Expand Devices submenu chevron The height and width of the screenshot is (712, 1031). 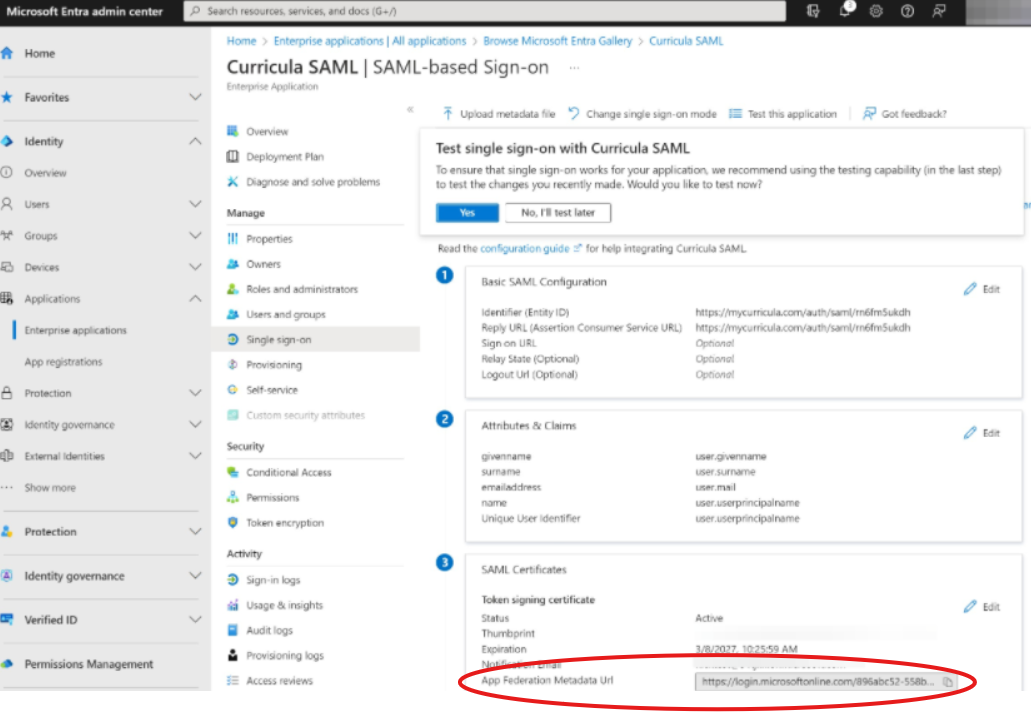pos(195,267)
